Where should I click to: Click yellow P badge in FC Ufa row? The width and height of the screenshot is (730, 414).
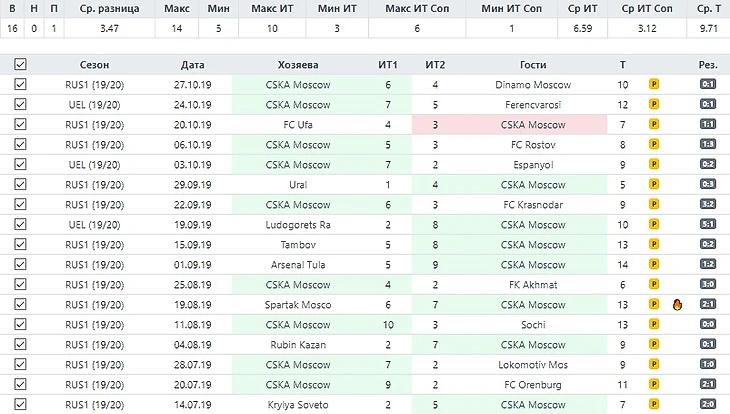tap(653, 125)
